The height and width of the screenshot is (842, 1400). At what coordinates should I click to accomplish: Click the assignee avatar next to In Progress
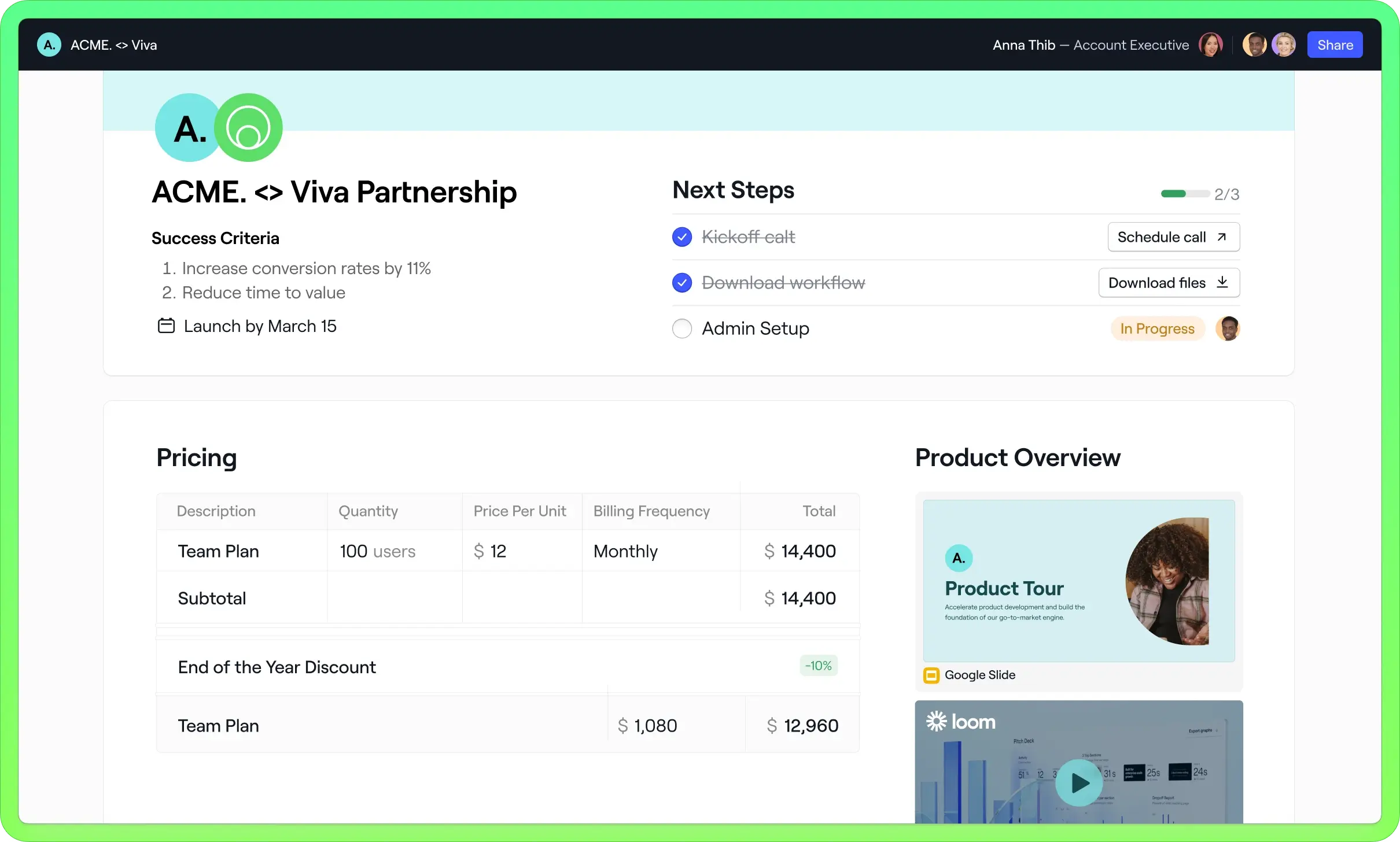coord(1229,328)
